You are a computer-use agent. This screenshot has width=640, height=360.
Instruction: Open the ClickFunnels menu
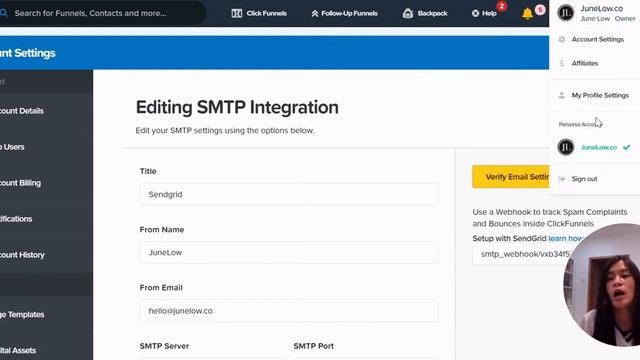259,13
